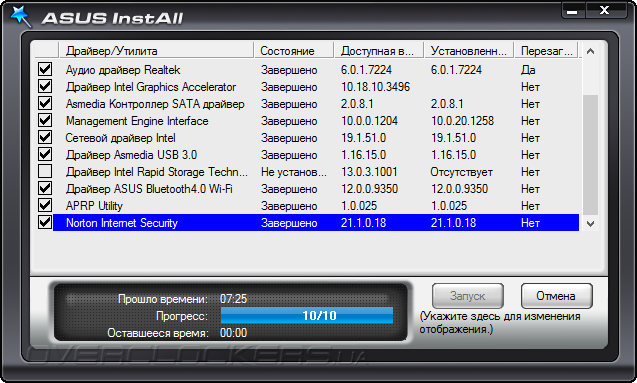This screenshot has width=637, height=383.
Task: Click installed version 10.0.20.1258 cell
Action: click(462, 121)
